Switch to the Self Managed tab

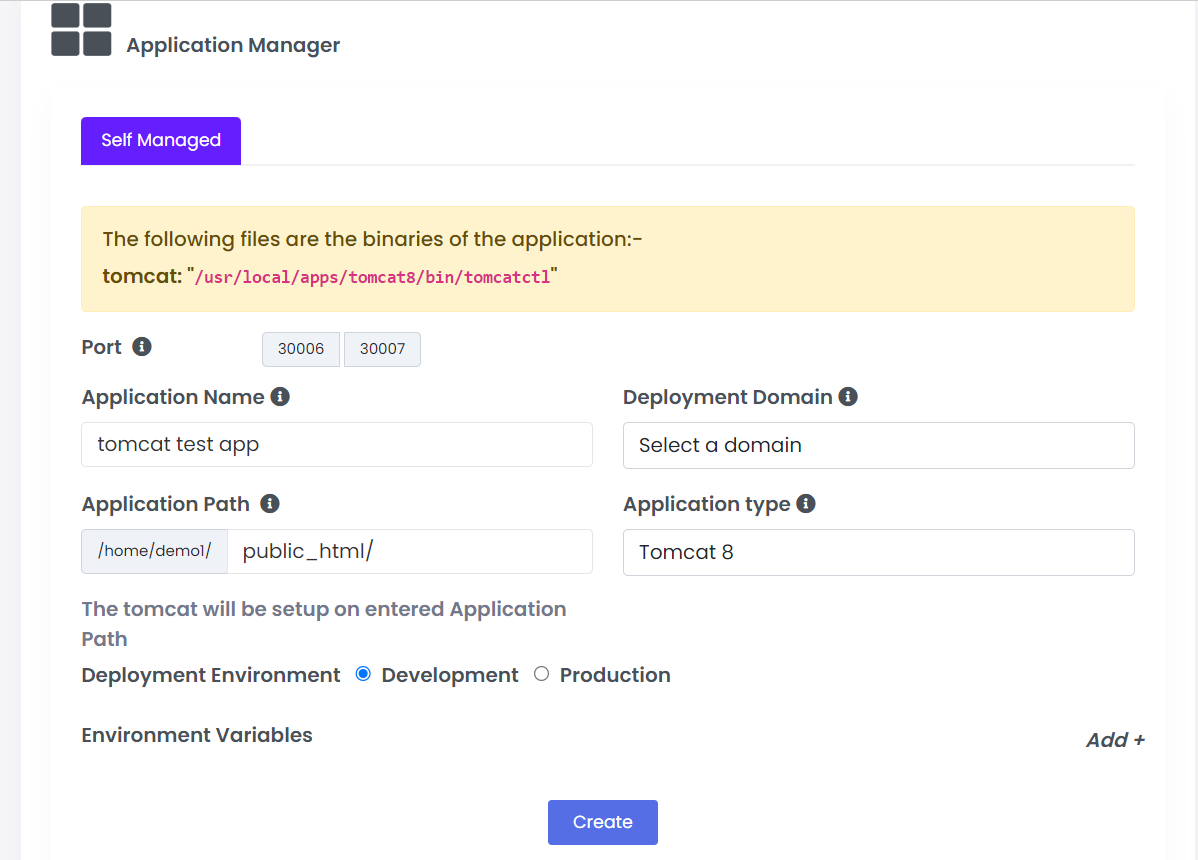pos(161,141)
